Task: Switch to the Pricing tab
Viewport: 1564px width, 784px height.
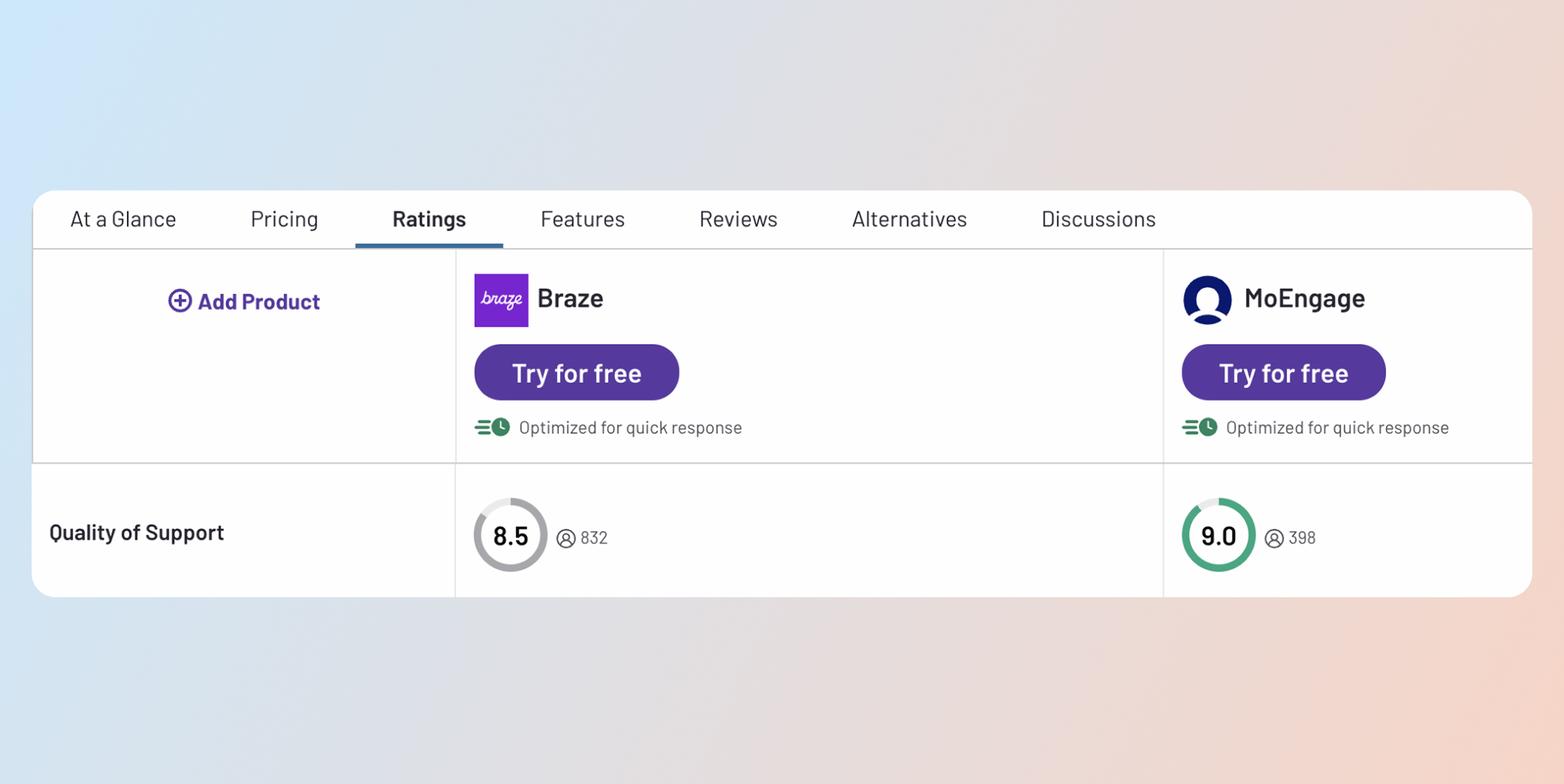Action: point(284,219)
